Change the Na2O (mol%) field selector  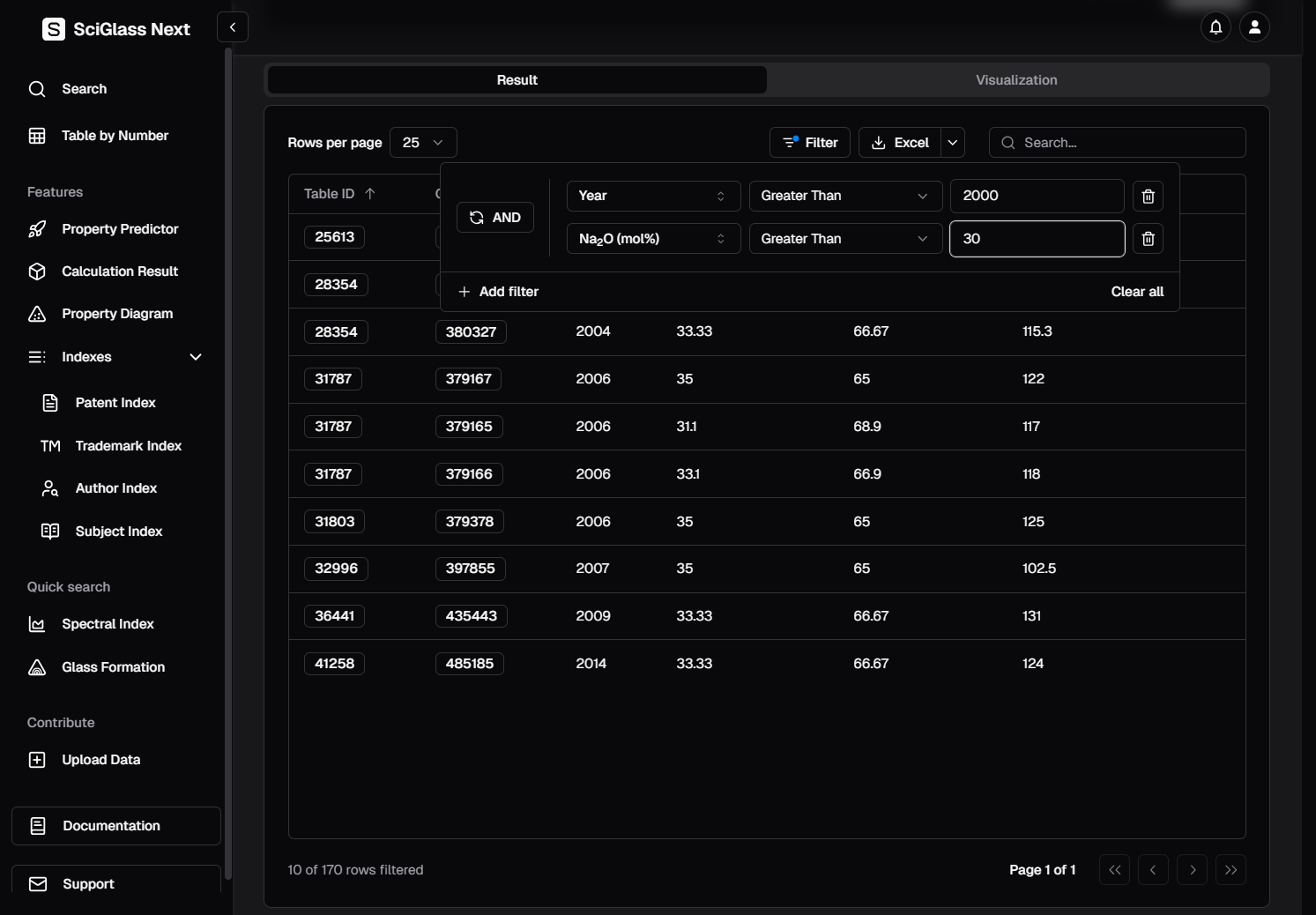tap(652, 239)
